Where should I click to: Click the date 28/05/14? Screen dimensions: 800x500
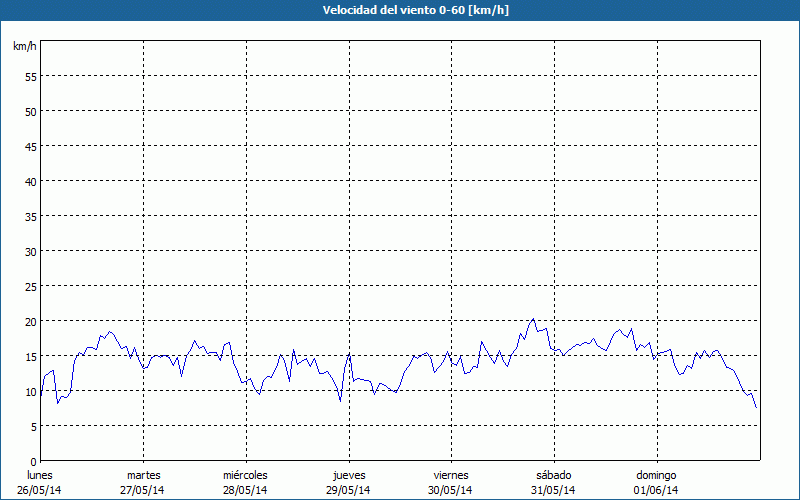pos(245,490)
